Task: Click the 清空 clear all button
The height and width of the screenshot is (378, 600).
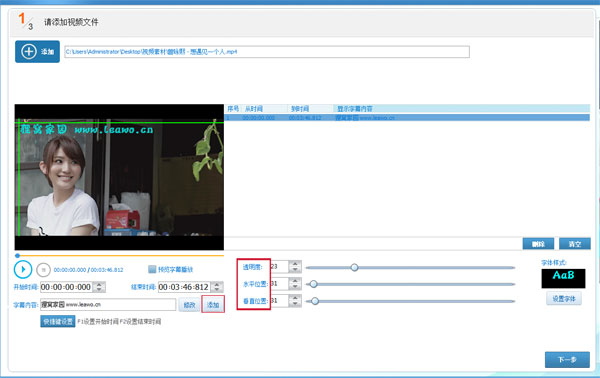Action: (575, 244)
